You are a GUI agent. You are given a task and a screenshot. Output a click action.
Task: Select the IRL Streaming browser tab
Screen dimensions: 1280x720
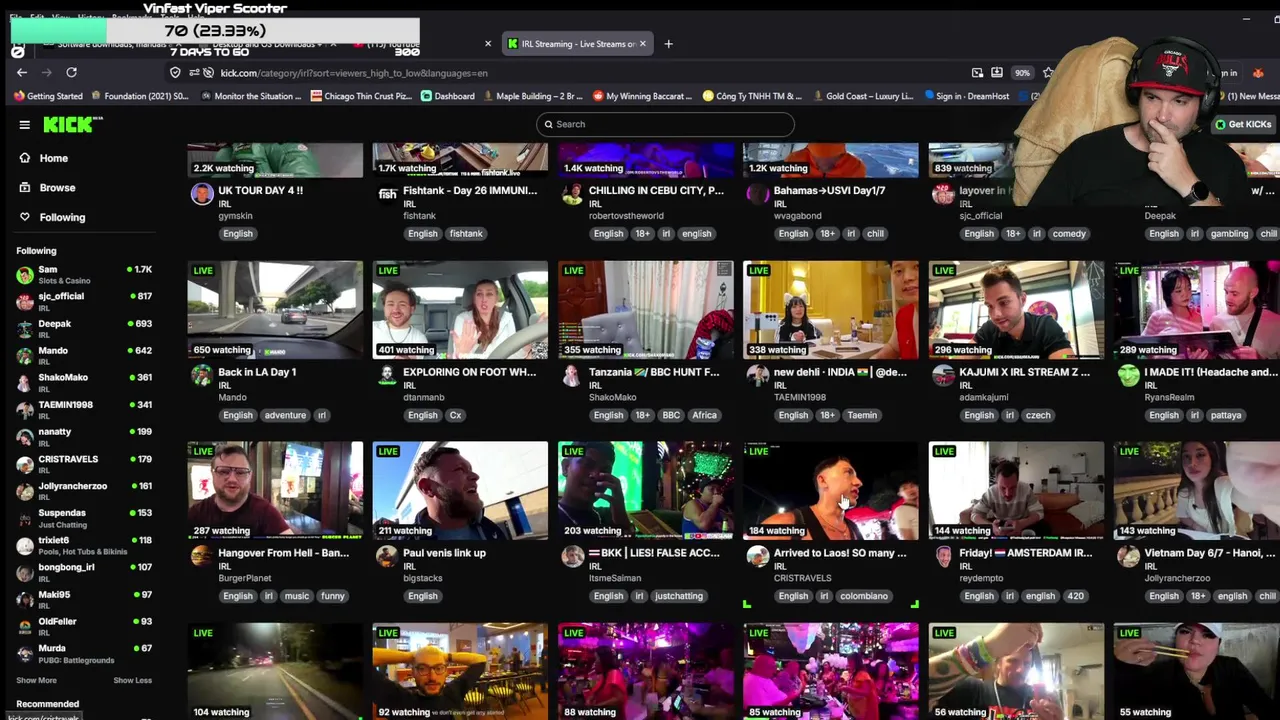(x=577, y=44)
